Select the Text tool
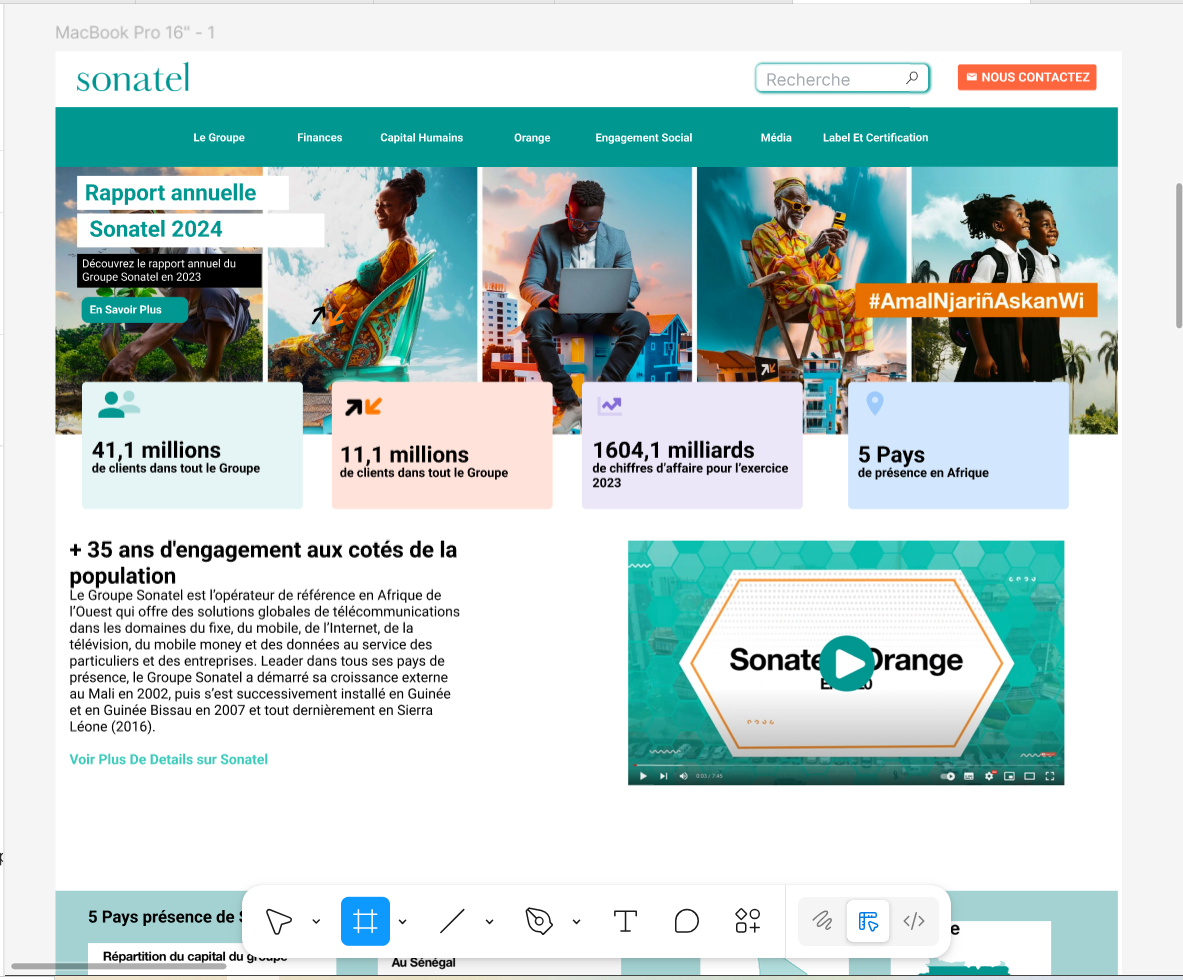Image resolution: width=1183 pixels, height=980 pixels. (x=625, y=921)
